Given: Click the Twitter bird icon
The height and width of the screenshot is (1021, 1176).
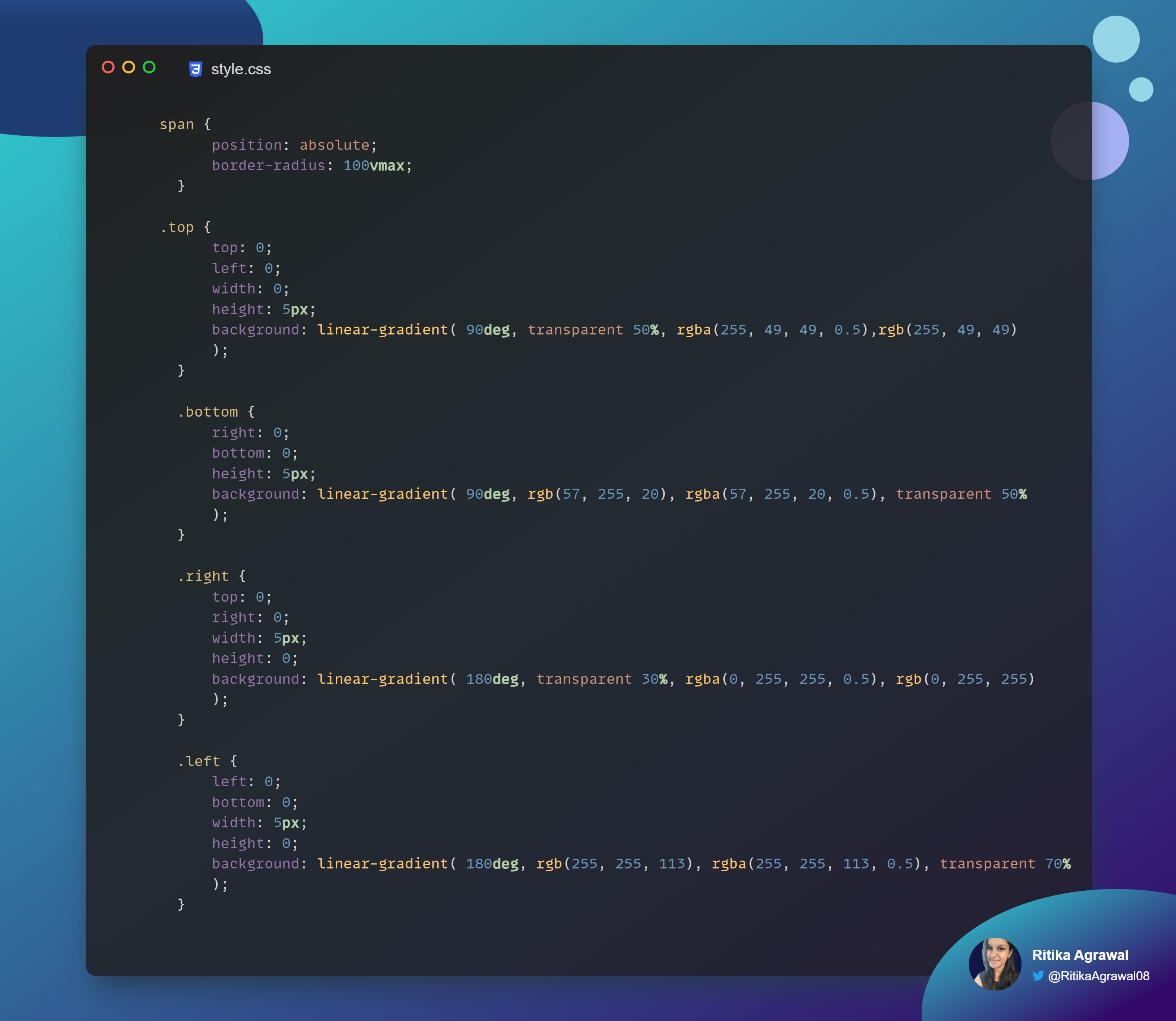Looking at the screenshot, I should [1038, 975].
